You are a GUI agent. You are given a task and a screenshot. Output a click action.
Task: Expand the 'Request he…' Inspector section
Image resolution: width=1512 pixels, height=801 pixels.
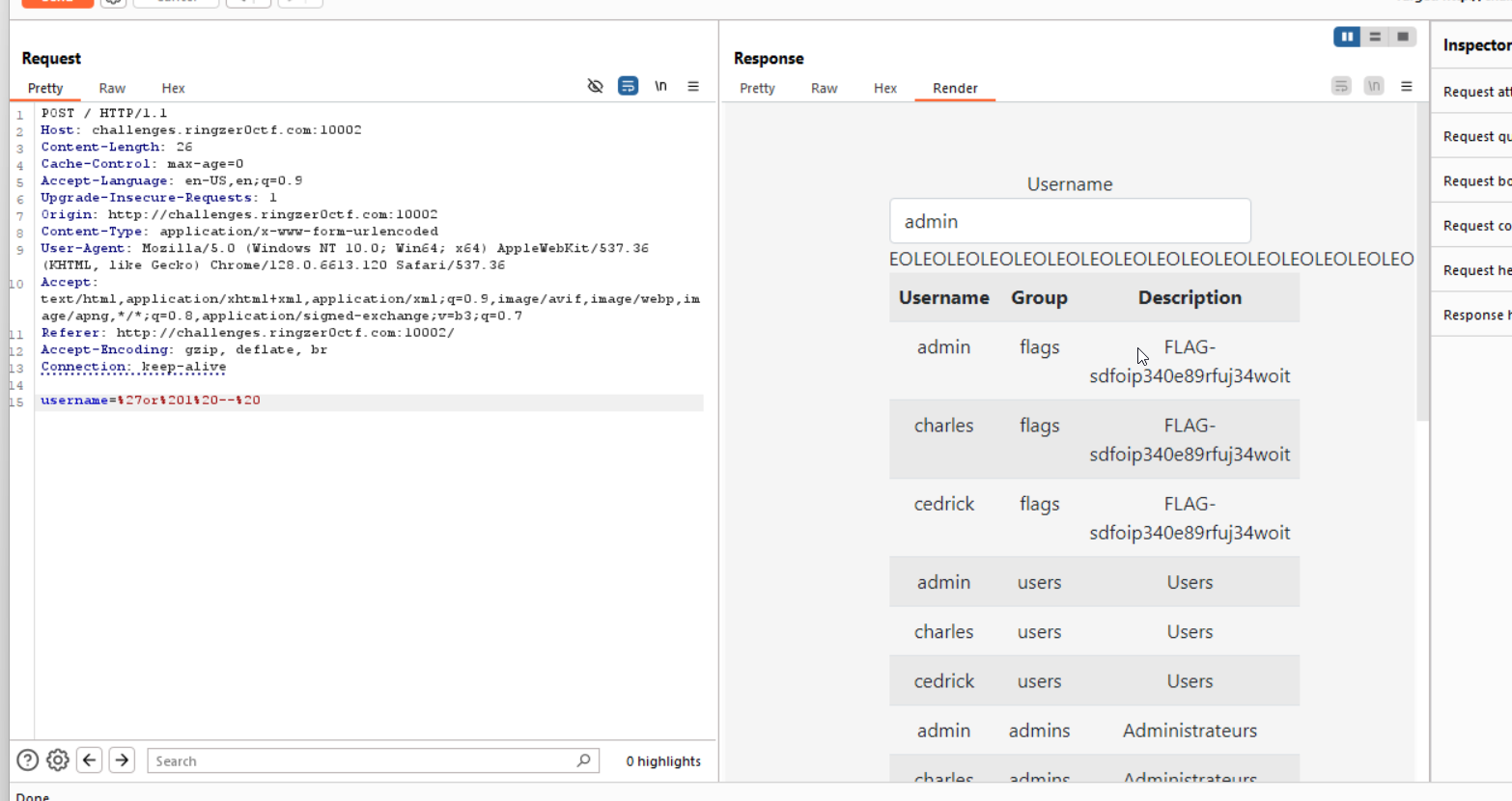1471,270
